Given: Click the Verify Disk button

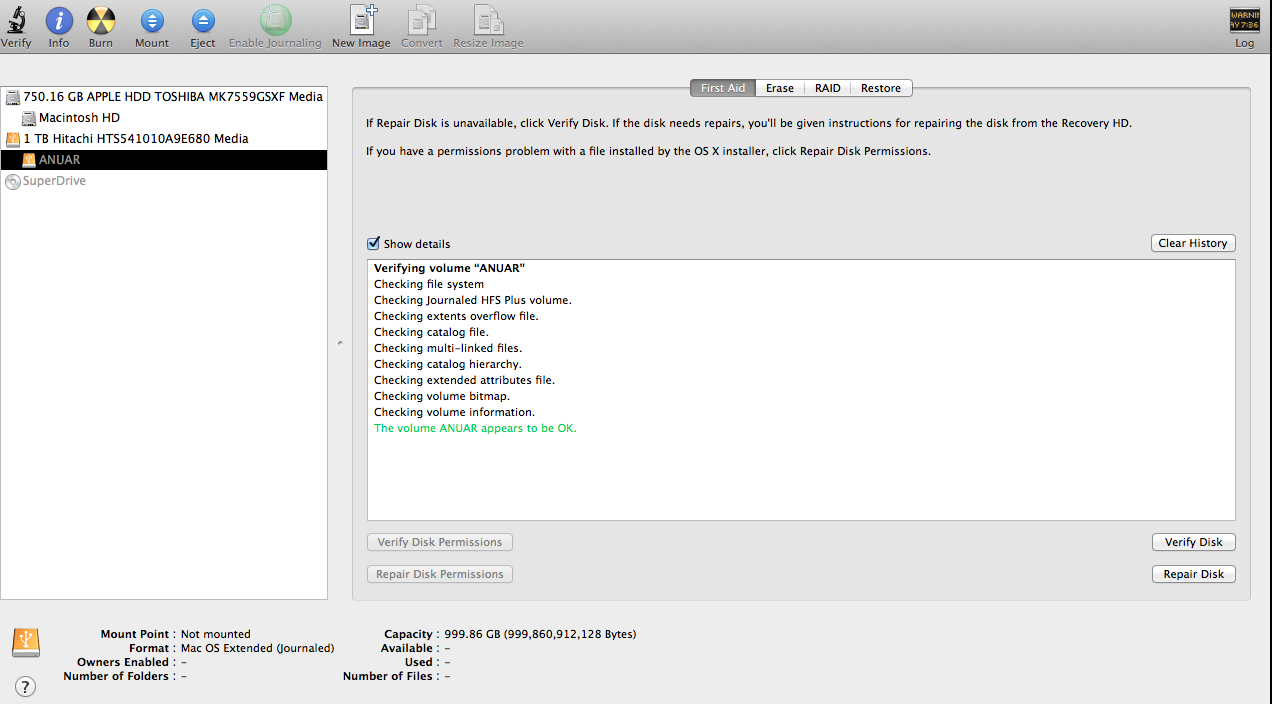Looking at the screenshot, I should pos(1194,542).
